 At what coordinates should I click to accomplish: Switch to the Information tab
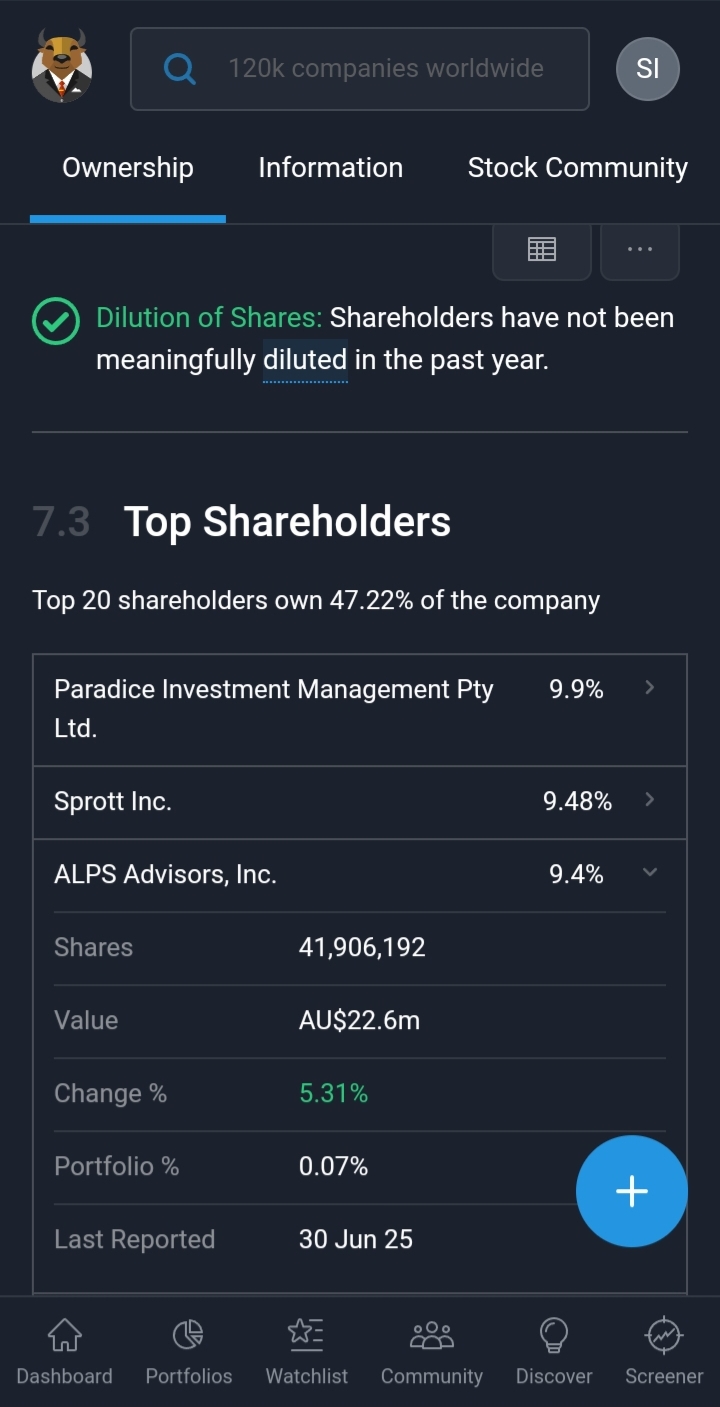(331, 168)
